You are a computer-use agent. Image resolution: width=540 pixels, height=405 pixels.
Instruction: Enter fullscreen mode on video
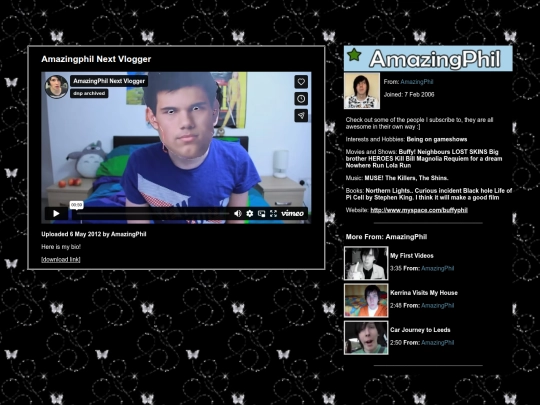coord(273,214)
